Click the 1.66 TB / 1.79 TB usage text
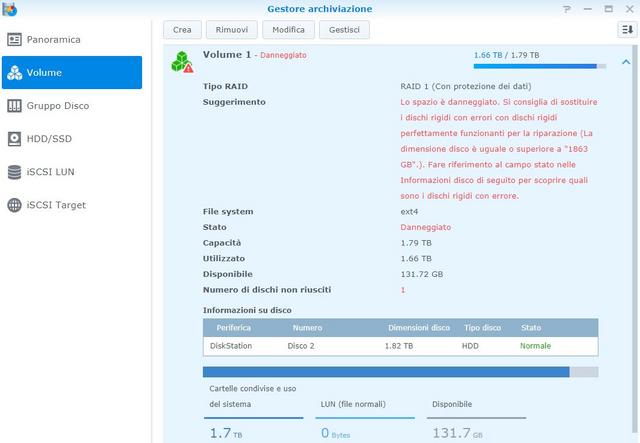The width and height of the screenshot is (640, 443). pos(506,55)
